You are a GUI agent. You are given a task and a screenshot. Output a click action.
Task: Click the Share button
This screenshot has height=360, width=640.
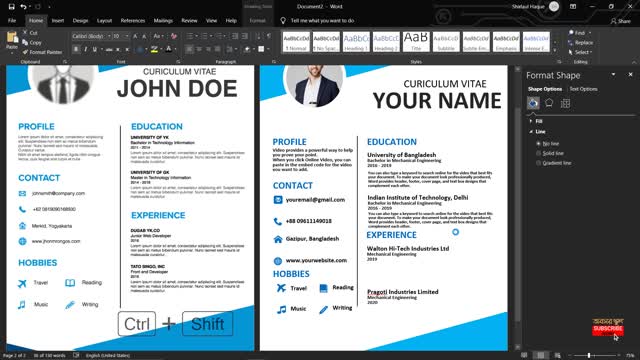tap(620, 21)
